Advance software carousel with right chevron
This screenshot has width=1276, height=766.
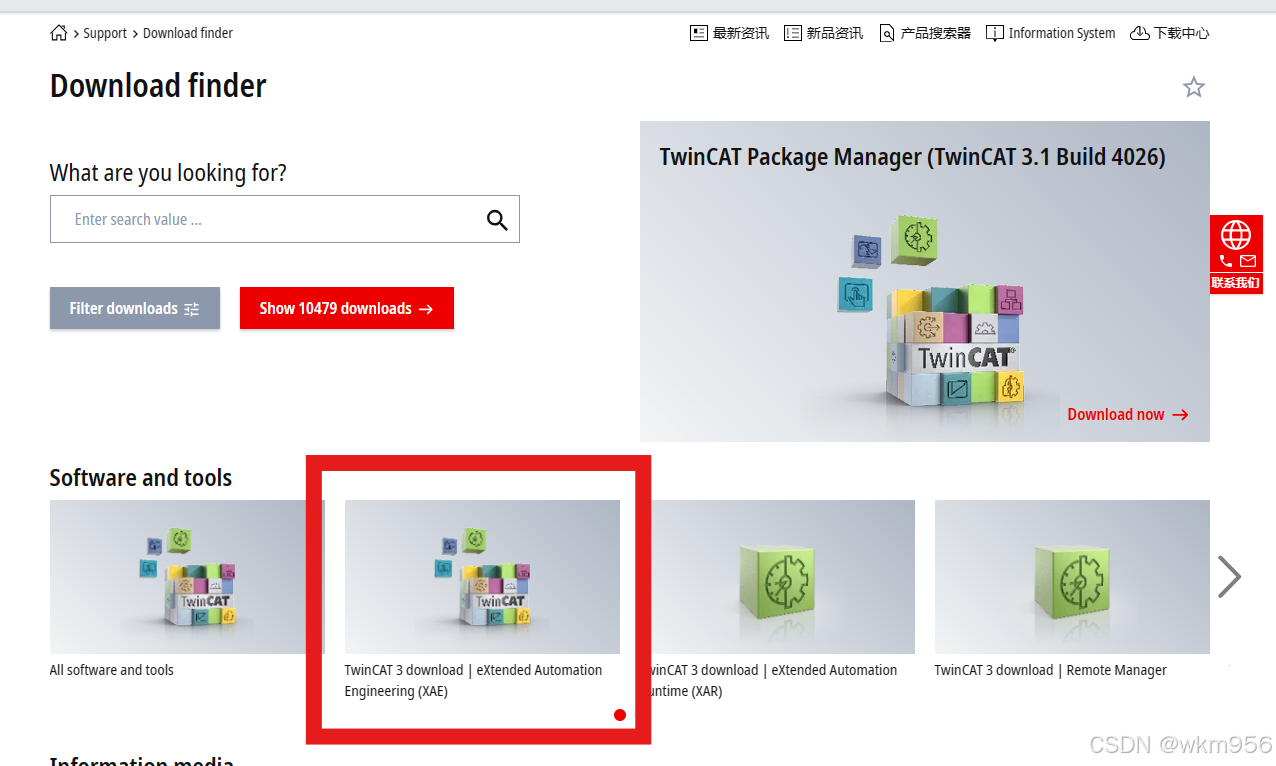coord(1230,576)
